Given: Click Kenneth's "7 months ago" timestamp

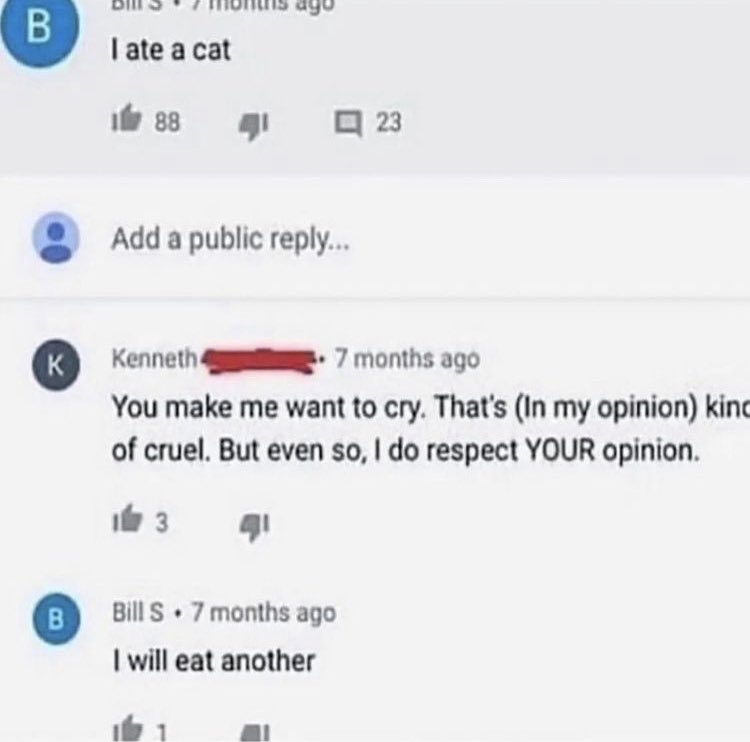Looking at the screenshot, I should (407, 359).
